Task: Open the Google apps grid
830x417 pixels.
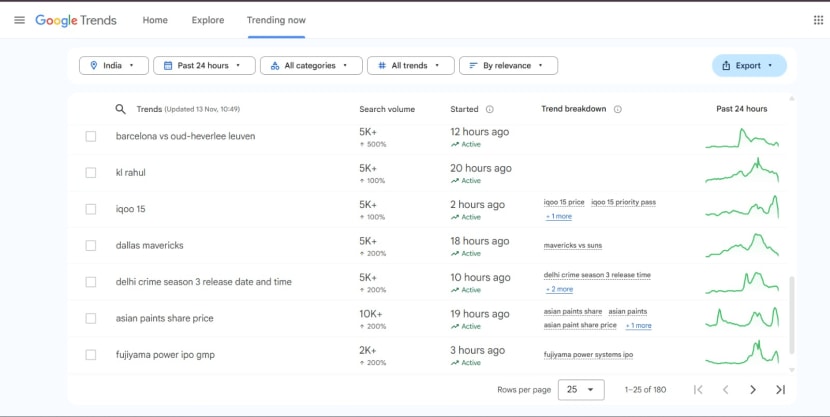Action: (818, 20)
